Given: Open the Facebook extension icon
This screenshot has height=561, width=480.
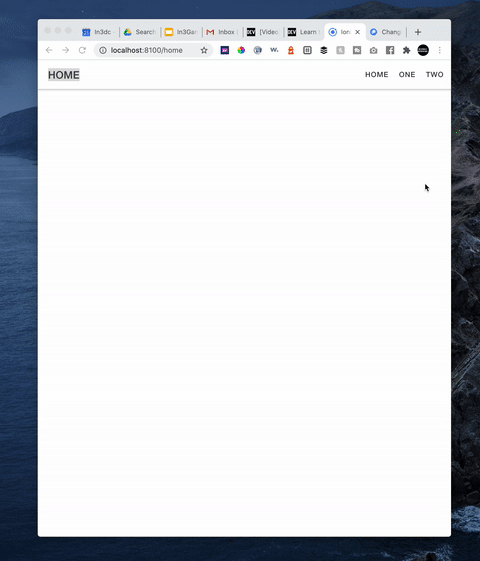Looking at the screenshot, I should point(390,50).
